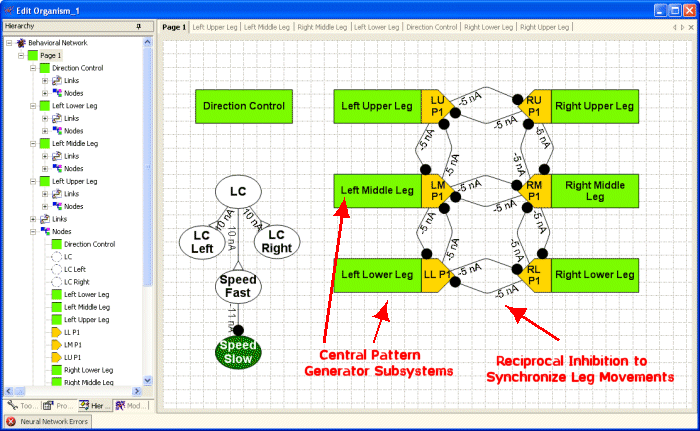Collapse the Page 1 tree node
Screen dimensions: 700x431
20,56
